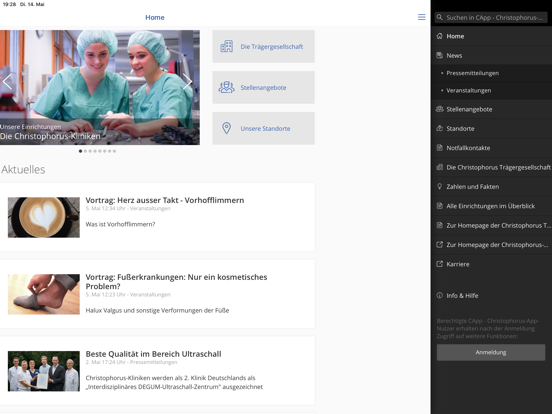The height and width of the screenshot is (414, 552).
Task: Open Karriere menu entry
Action: coord(491,264)
